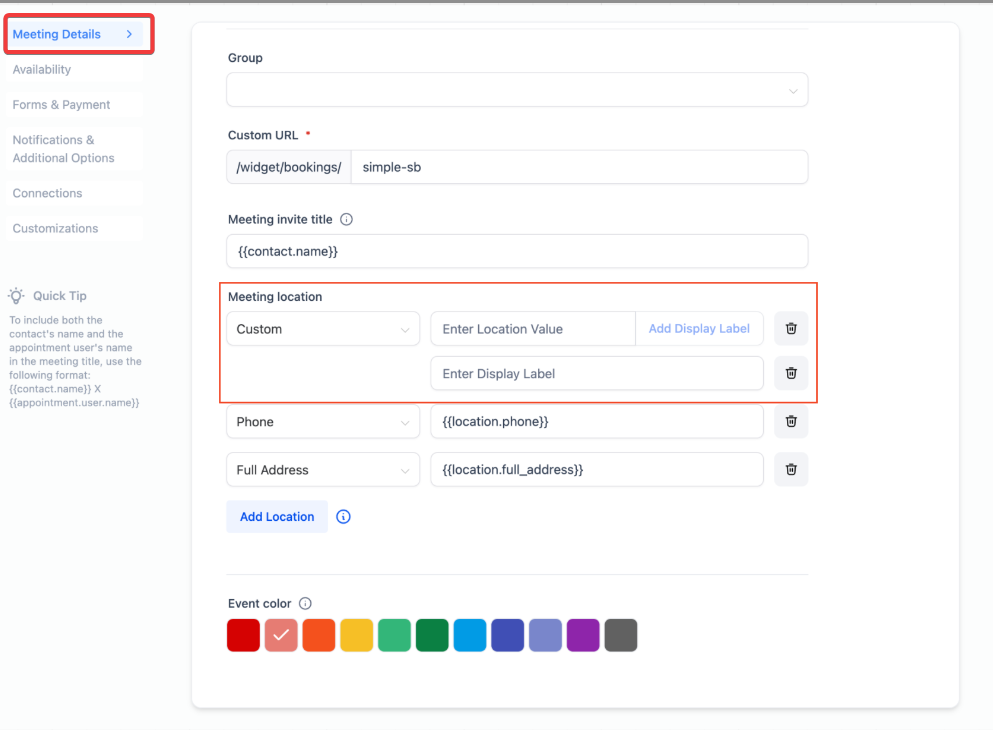Click the Quick Tip lightbulb icon
The width and height of the screenshot is (993, 730).
(17, 296)
